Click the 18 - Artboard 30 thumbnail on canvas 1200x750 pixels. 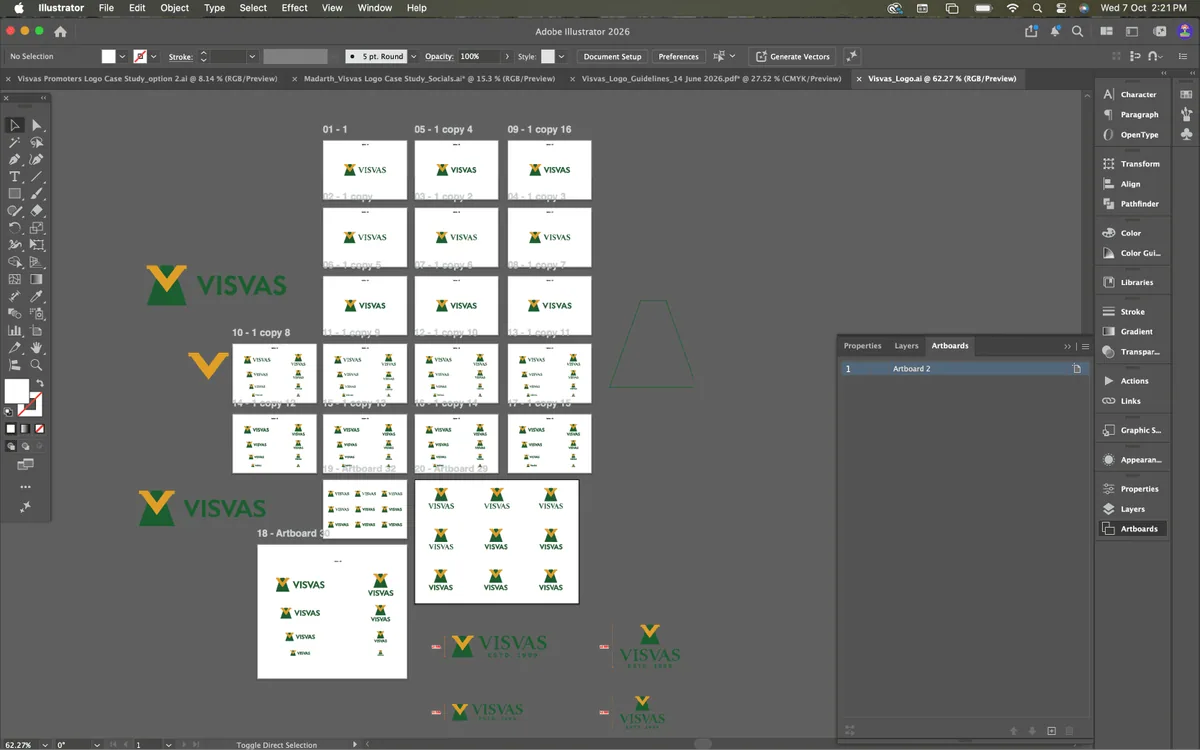coord(332,611)
